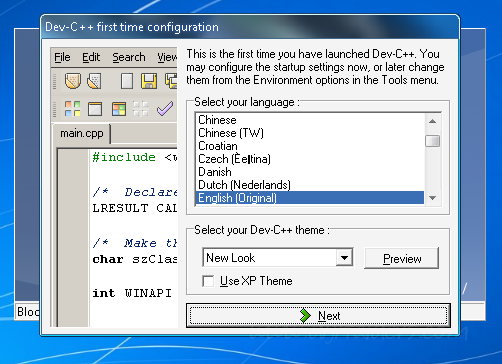Click the grey squares Rebuild All icon
This screenshot has width=502, height=364.
[x=140, y=109]
